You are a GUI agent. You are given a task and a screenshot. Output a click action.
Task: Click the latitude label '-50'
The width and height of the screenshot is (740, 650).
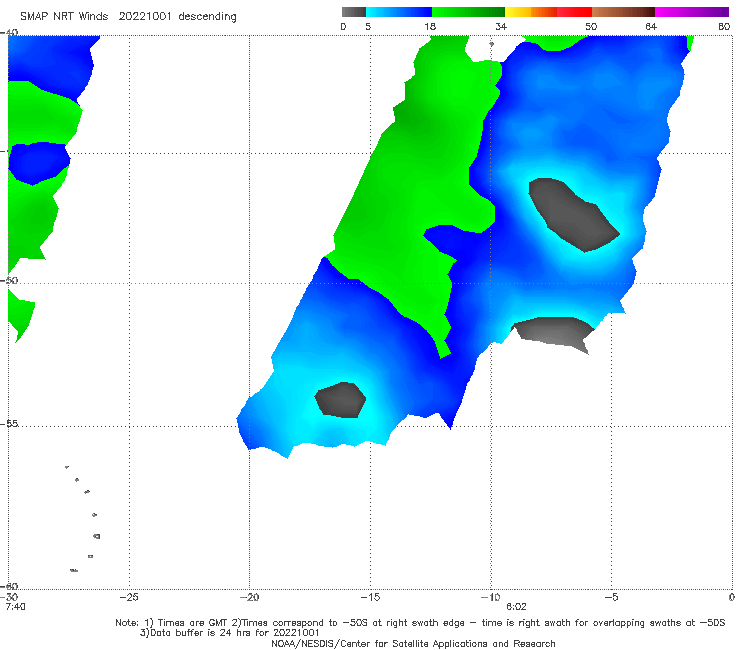tap(9, 280)
